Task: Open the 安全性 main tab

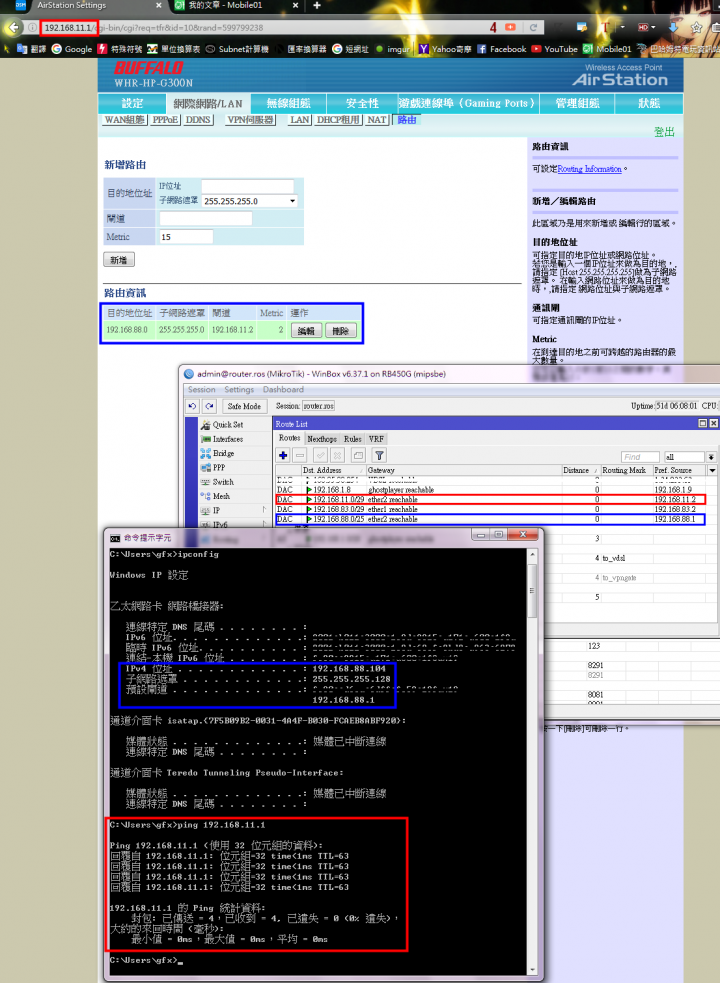Action: pos(362,103)
